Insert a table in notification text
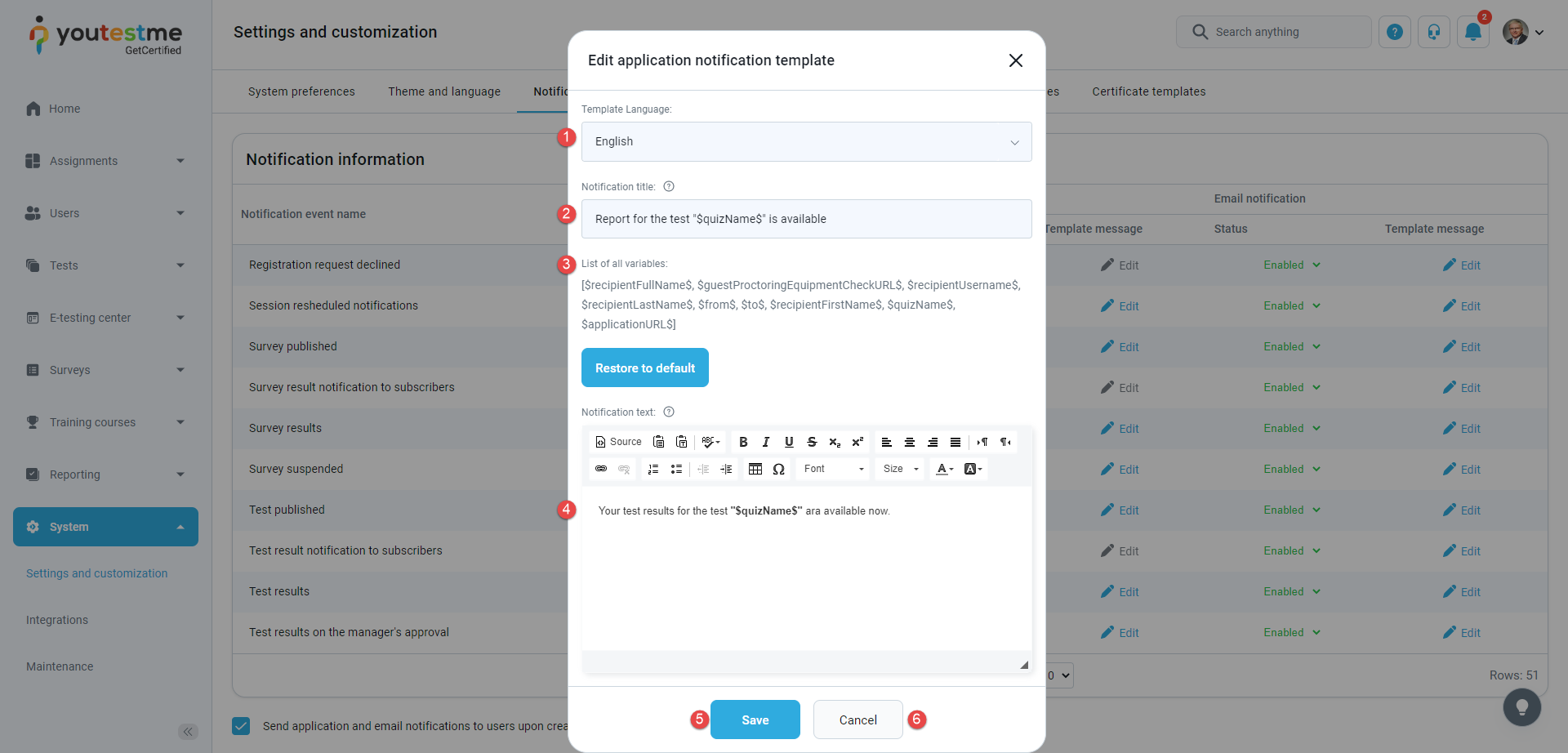The image size is (1568, 753). tap(755, 469)
